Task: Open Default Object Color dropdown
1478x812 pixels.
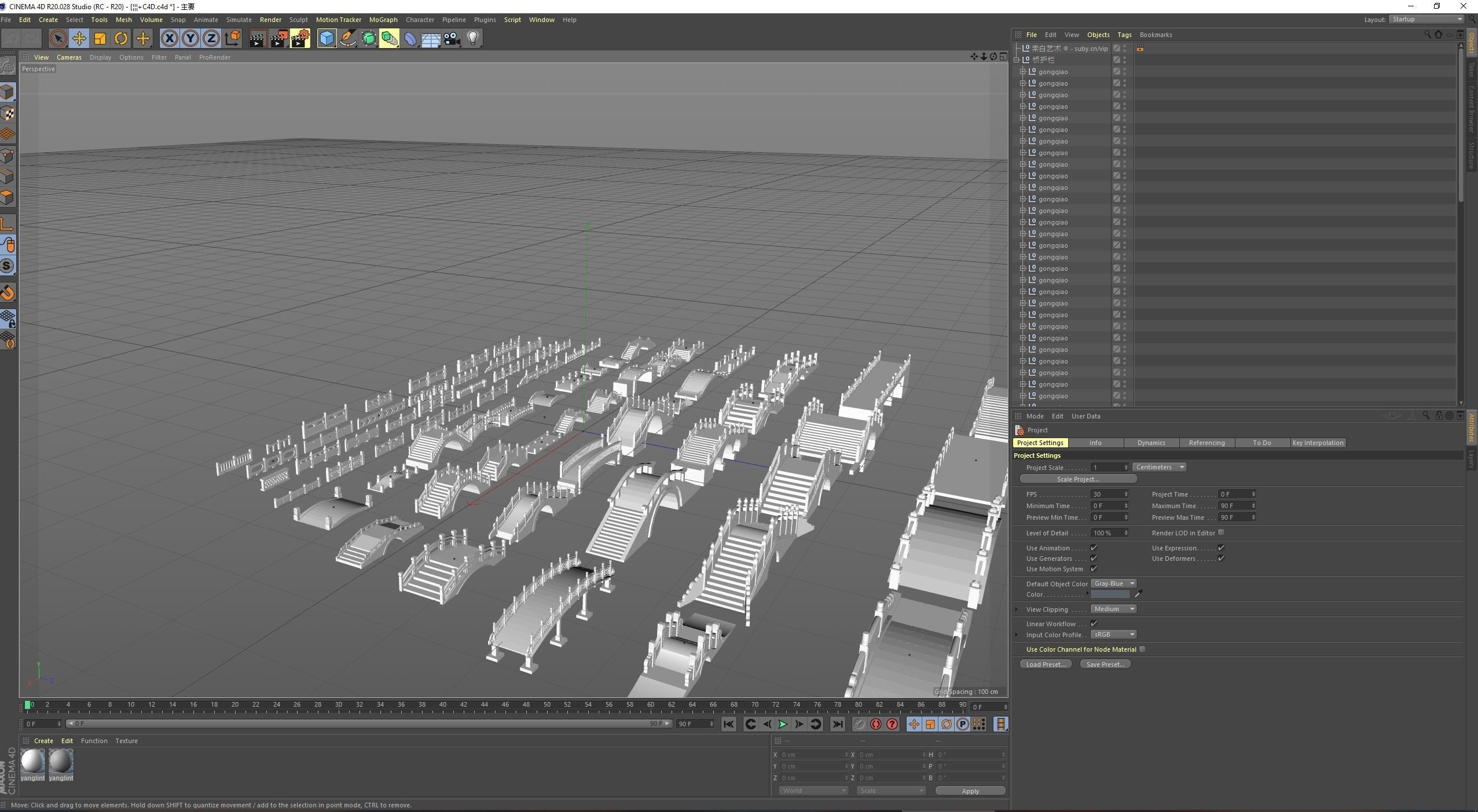Action: click(1113, 583)
